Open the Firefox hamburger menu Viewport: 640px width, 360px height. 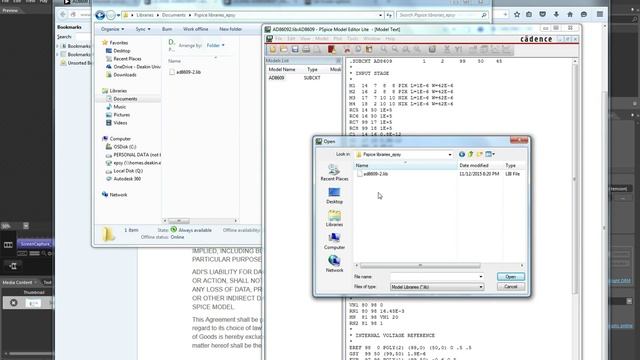[x=600, y=14]
